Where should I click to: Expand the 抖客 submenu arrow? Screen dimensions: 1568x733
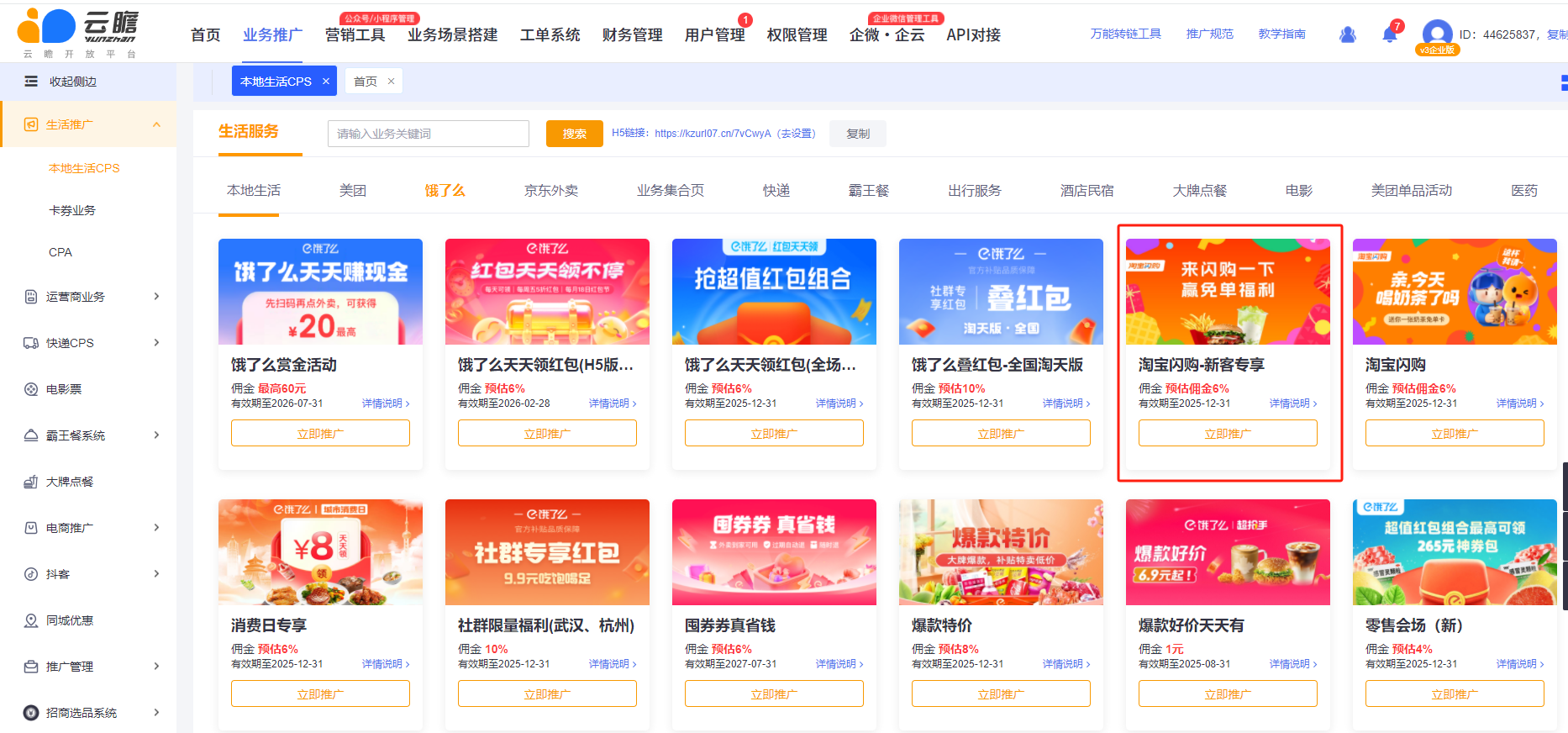point(156,574)
